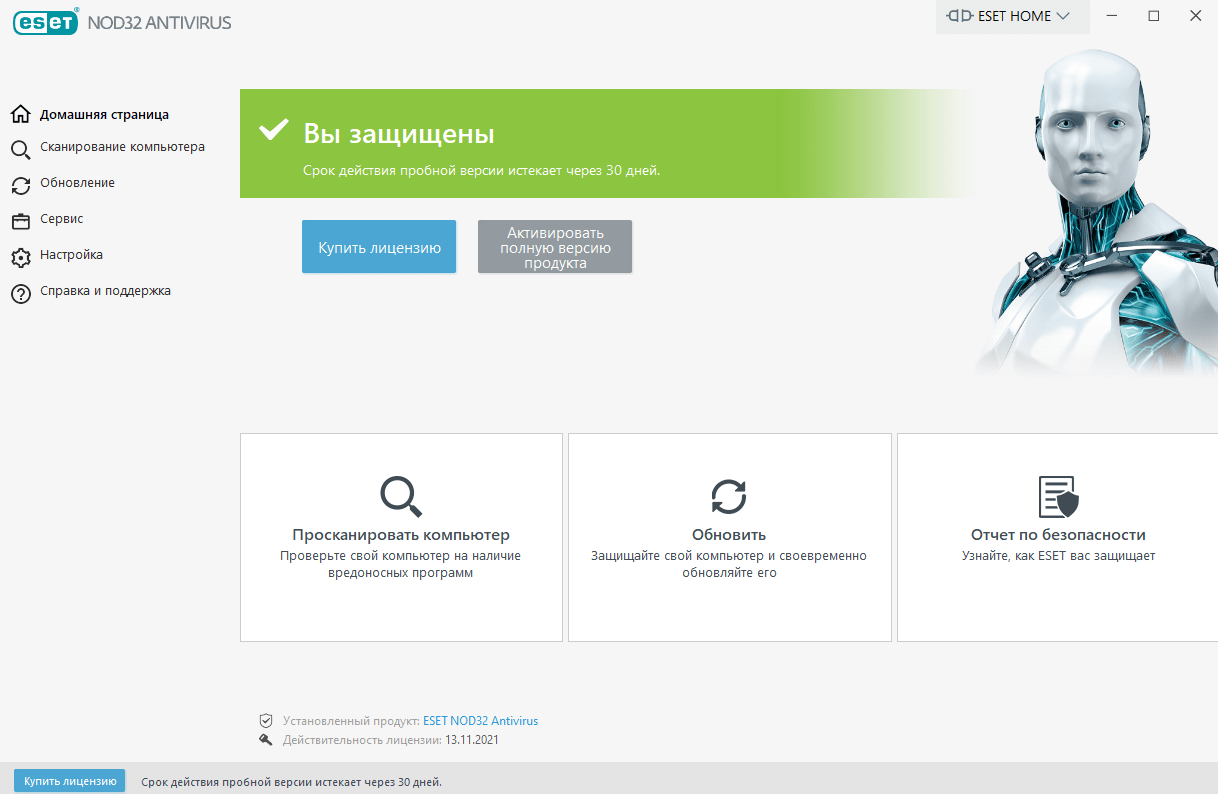Click the ESET HOME connection icon

pos(959,16)
